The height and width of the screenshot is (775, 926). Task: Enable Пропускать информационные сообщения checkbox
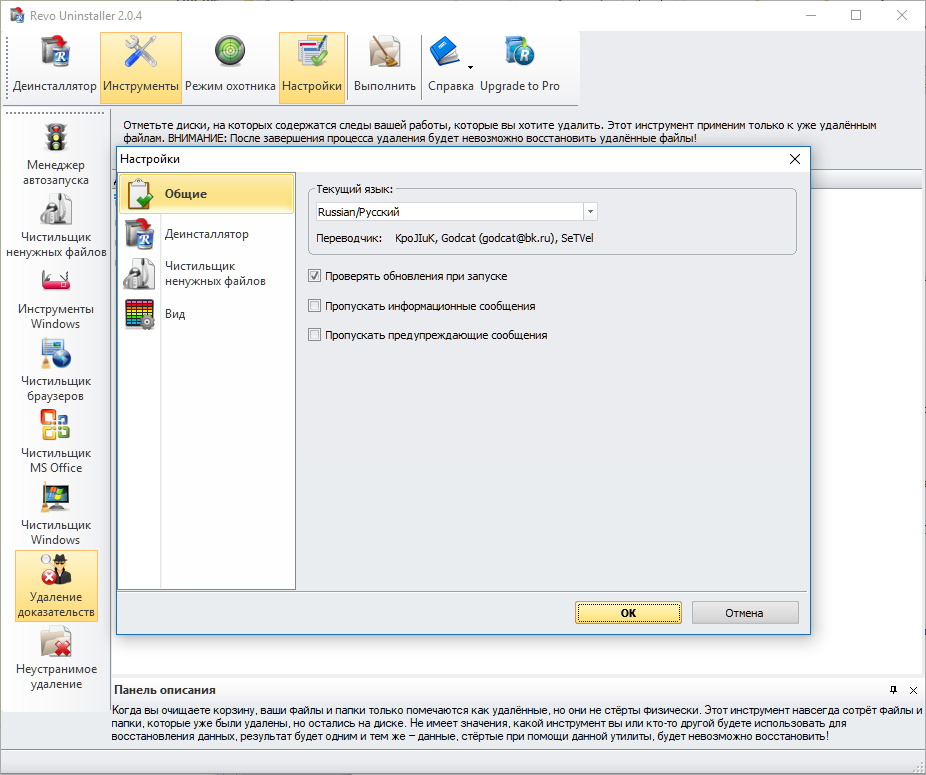315,306
